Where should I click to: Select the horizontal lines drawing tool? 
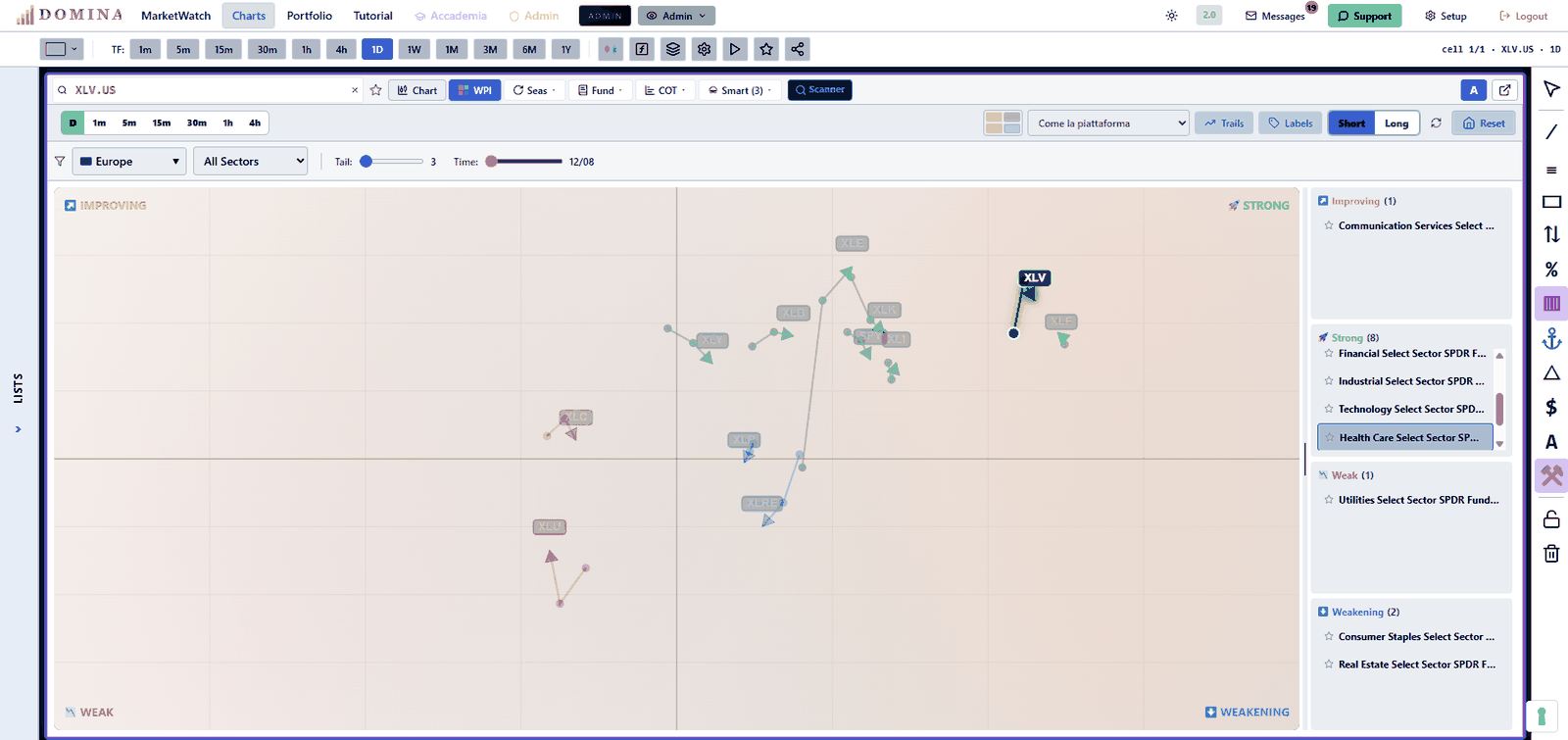(x=1551, y=170)
